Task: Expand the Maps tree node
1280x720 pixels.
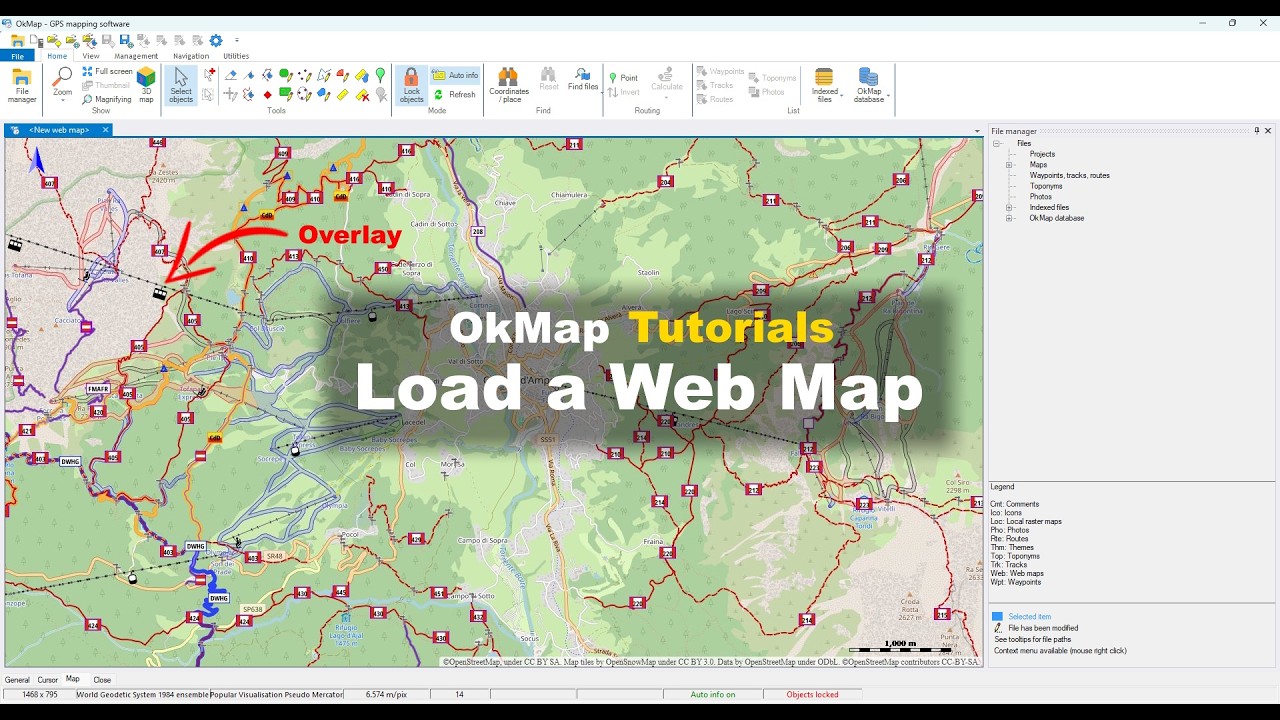Action: click(x=1009, y=165)
